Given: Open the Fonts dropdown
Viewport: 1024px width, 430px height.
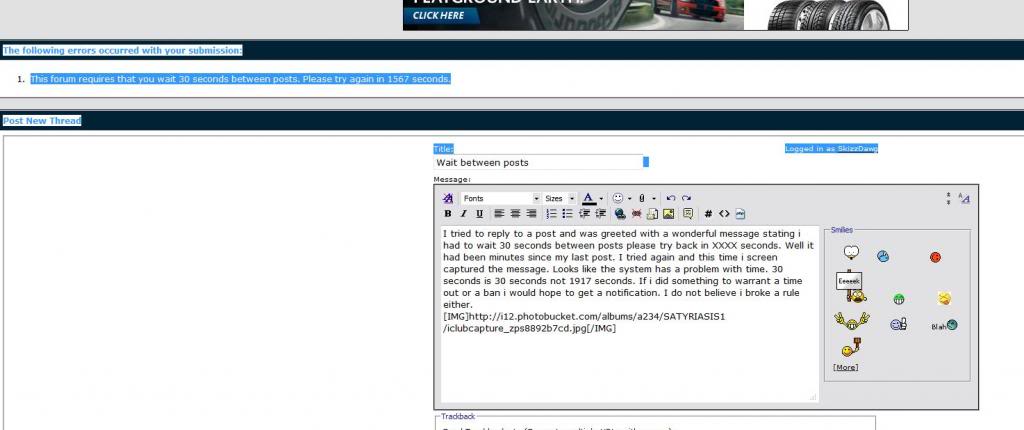Looking at the screenshot, I should (501, 198).
